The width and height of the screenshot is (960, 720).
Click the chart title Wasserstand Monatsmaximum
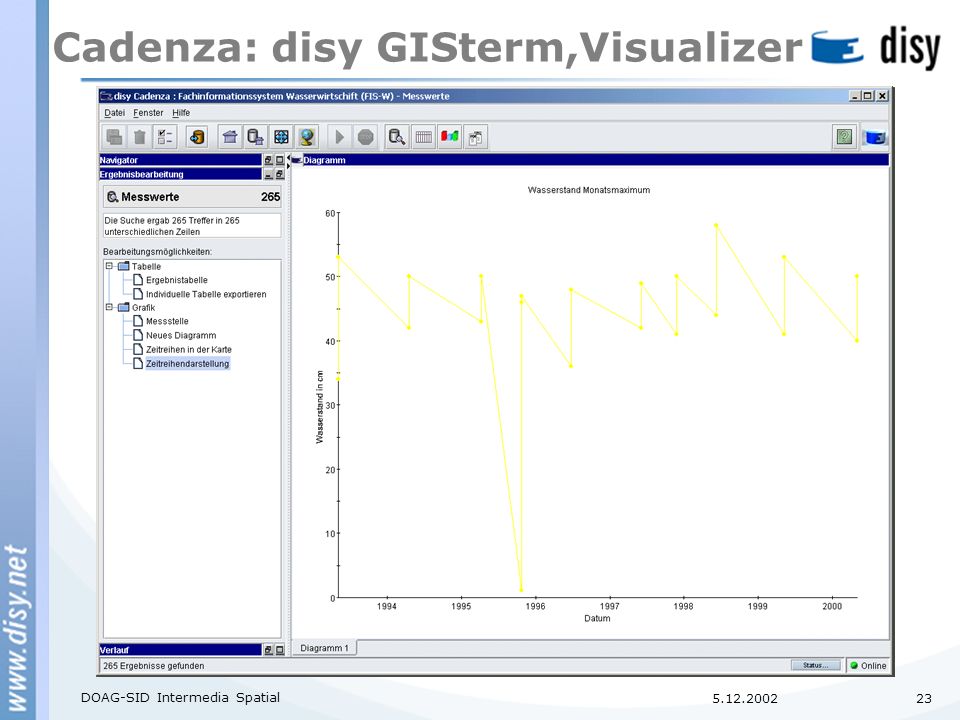[x=589, y=190]
